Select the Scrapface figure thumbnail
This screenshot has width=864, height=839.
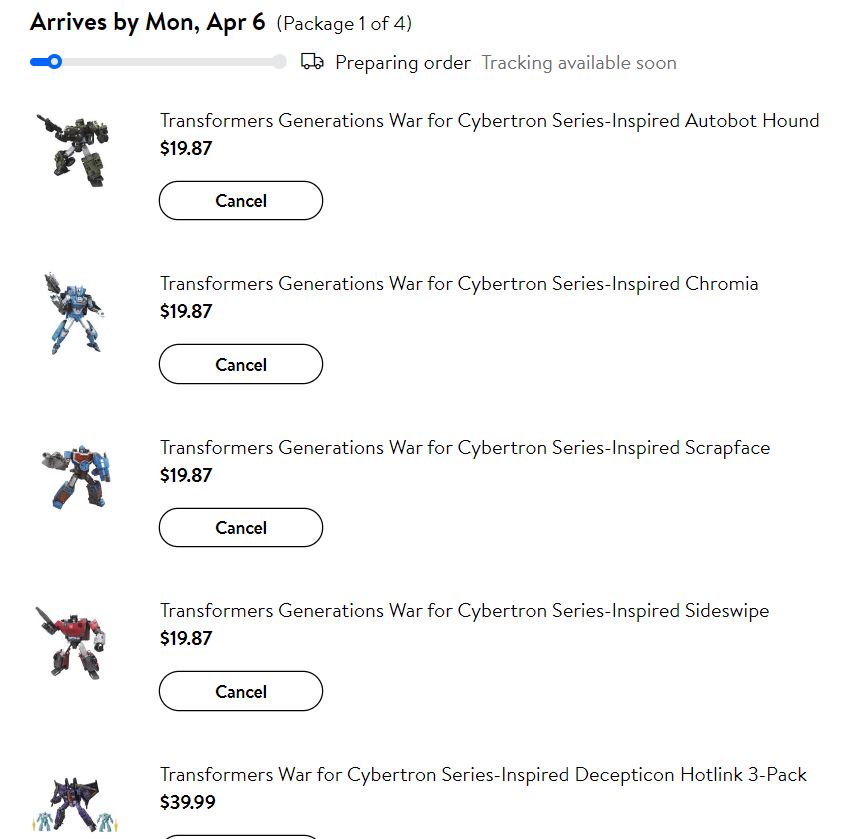point(76,476)
